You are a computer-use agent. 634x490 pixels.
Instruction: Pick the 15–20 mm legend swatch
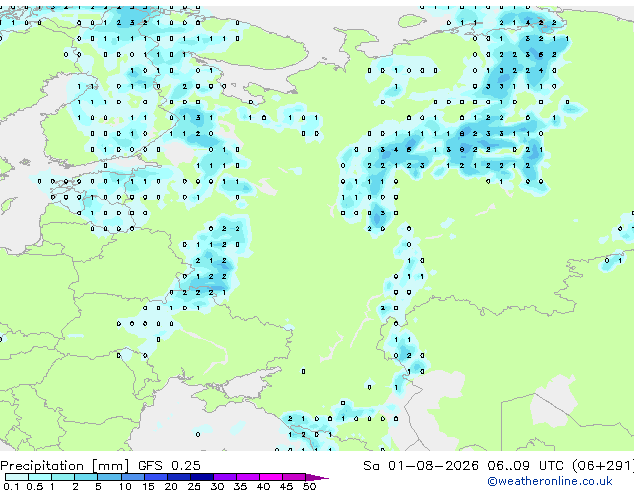pos(155,477)
